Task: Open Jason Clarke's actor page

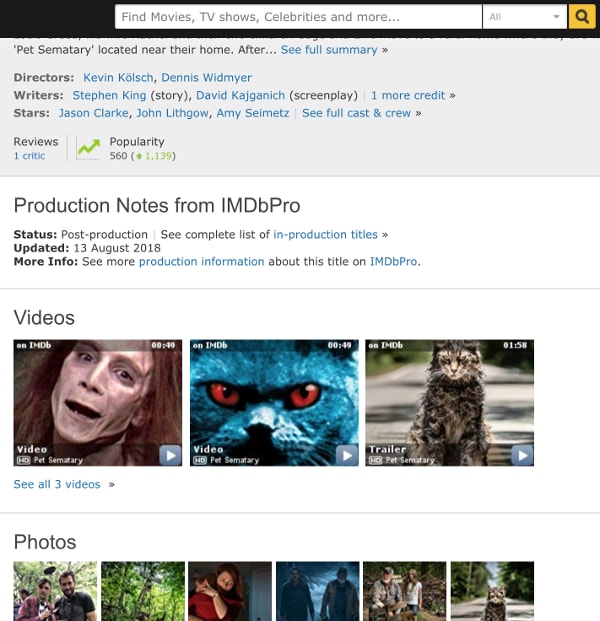Action: click(x=93, y=113)
